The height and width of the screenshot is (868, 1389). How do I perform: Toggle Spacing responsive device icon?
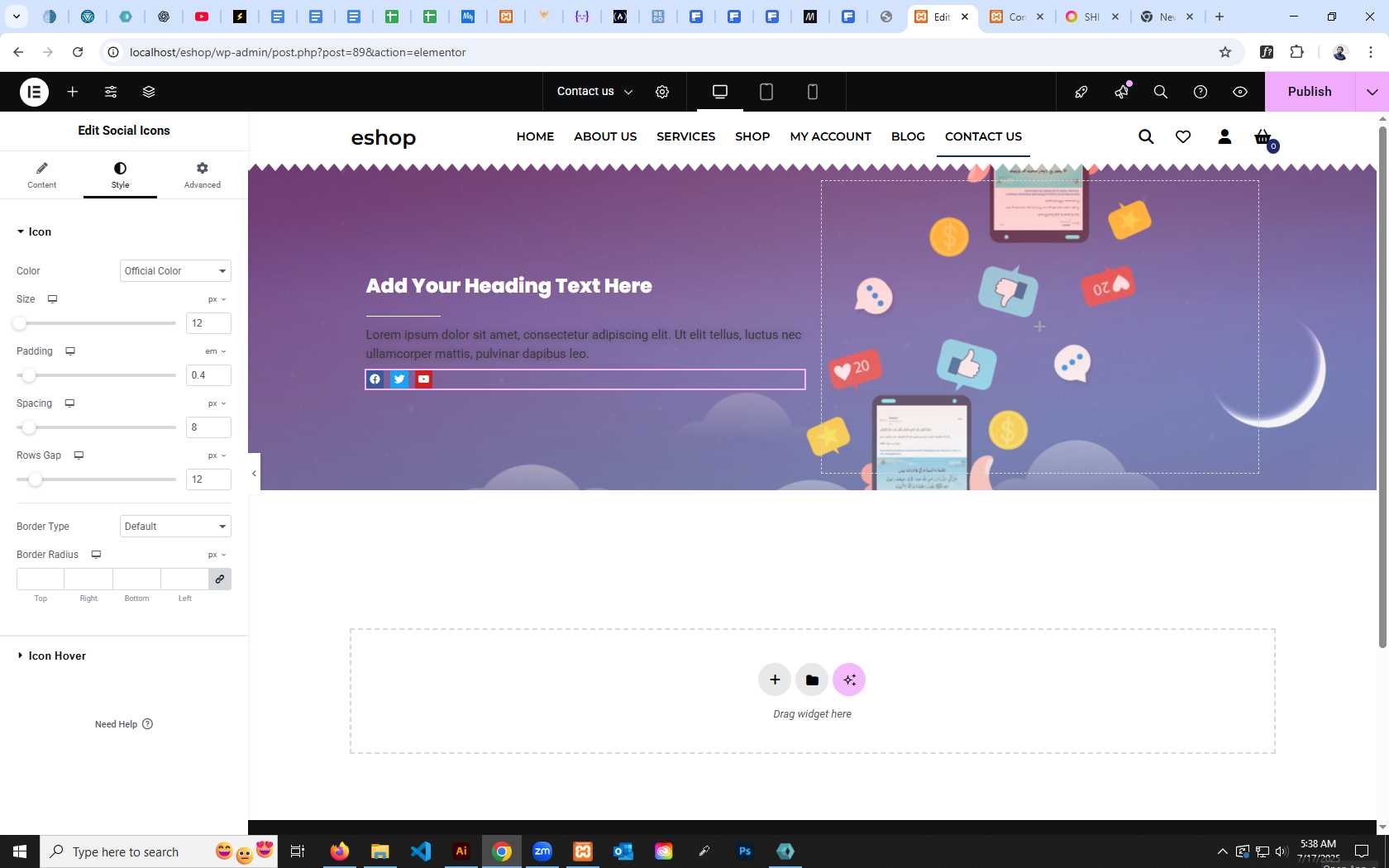tap(69, 403)
